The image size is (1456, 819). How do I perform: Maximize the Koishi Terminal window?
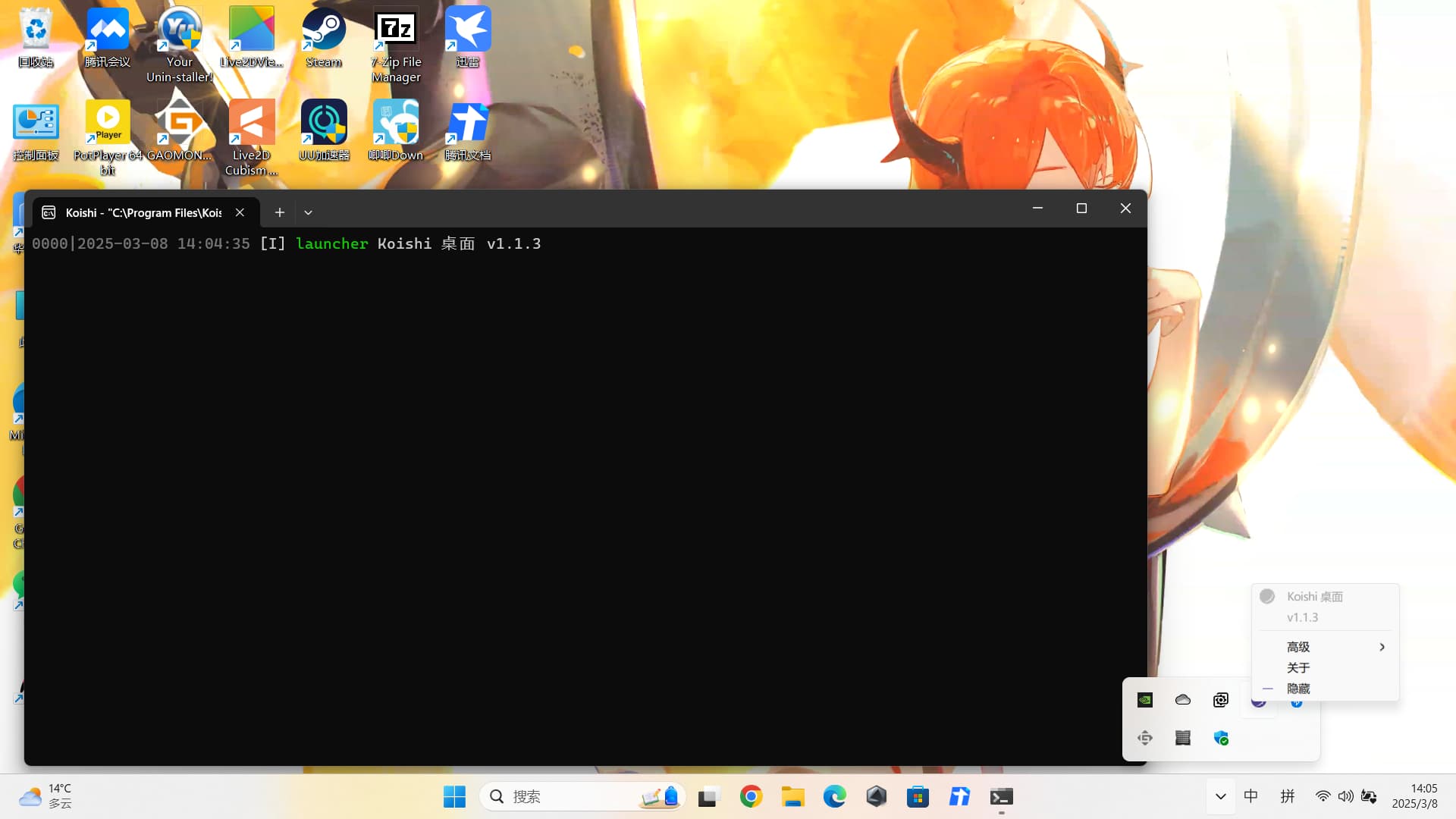pos(1081,208)
